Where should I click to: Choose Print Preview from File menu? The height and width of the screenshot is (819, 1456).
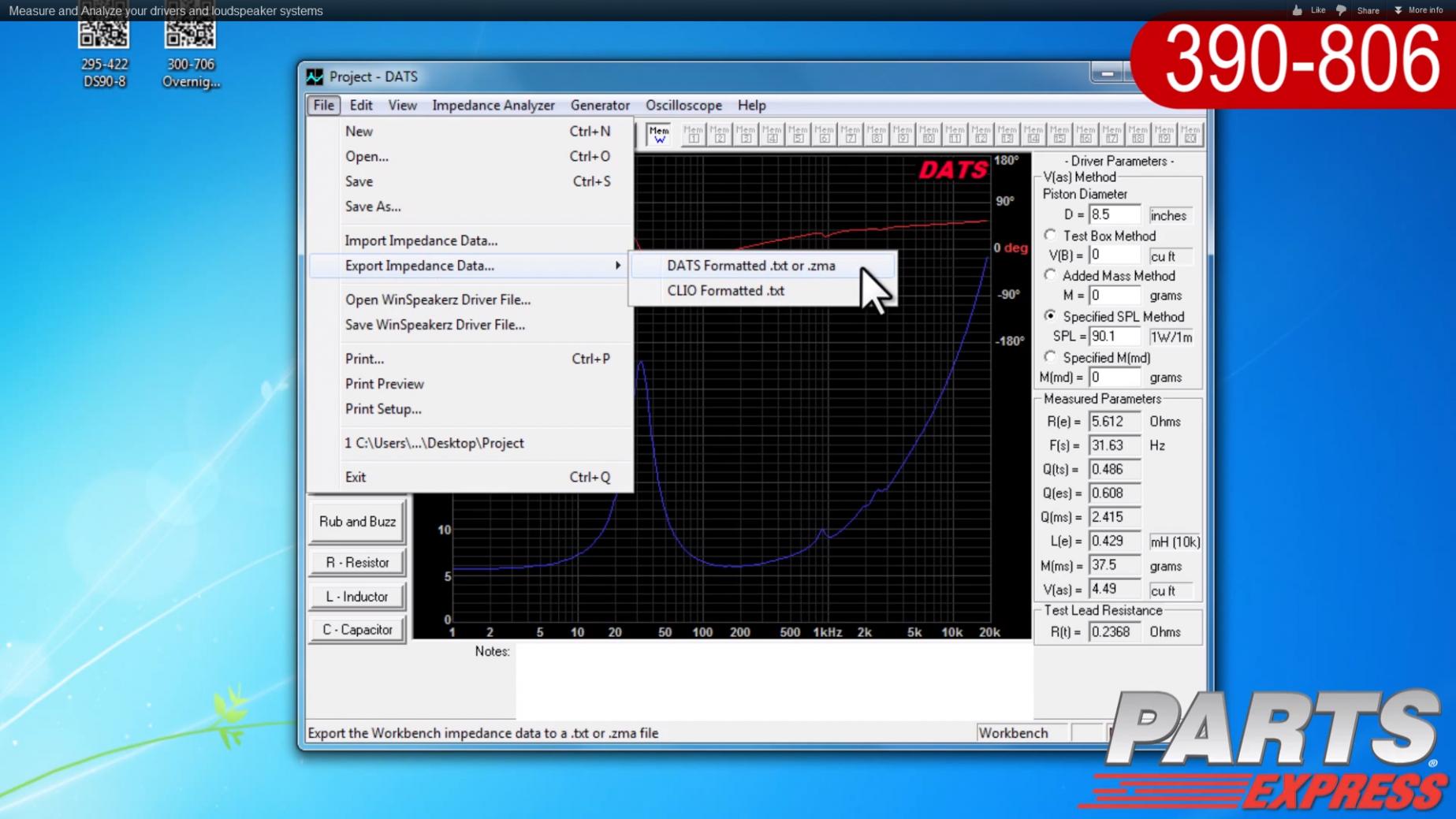tap(471, 384)
